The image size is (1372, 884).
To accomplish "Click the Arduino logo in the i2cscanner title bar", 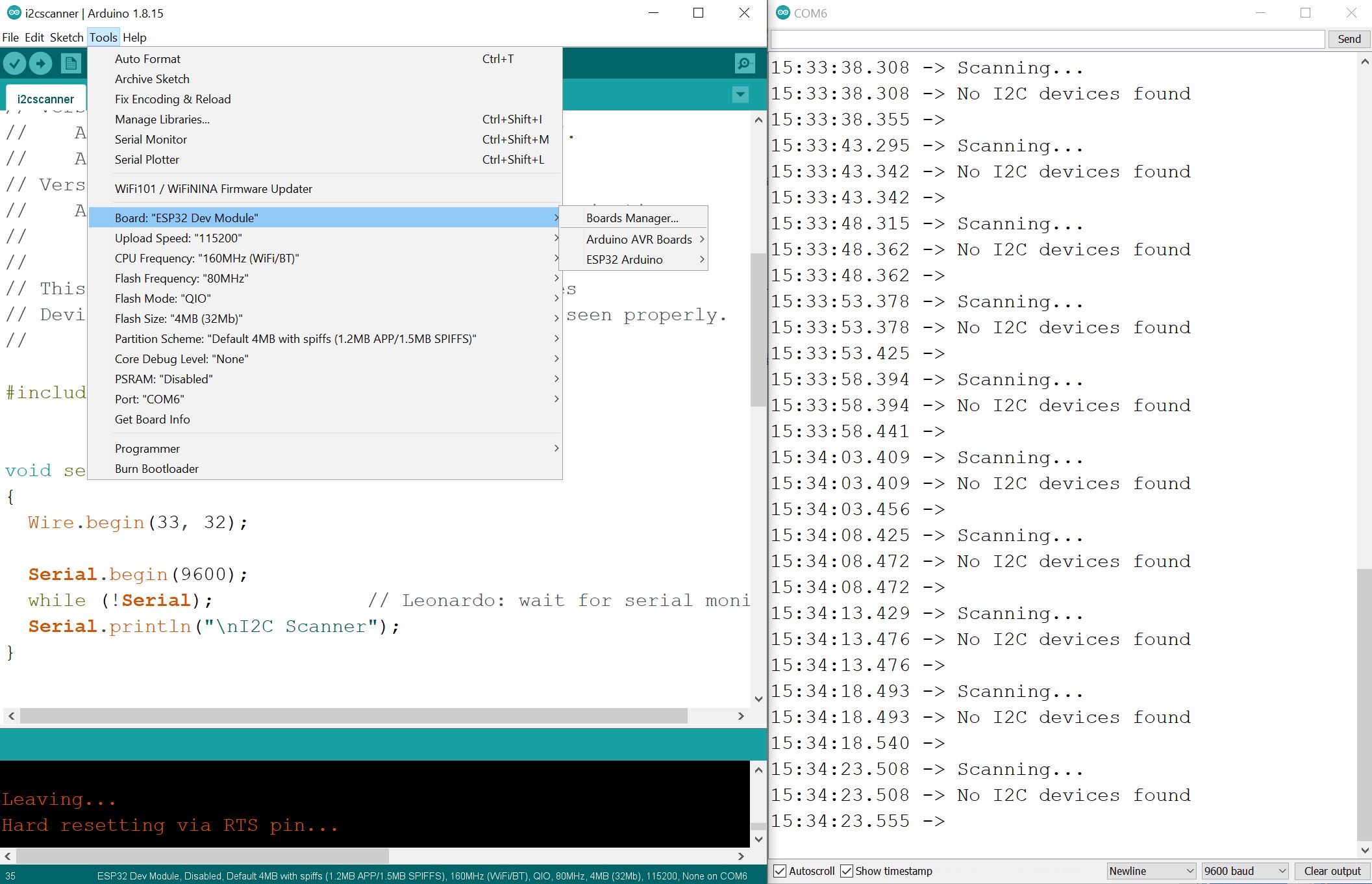I will [14, 13].
